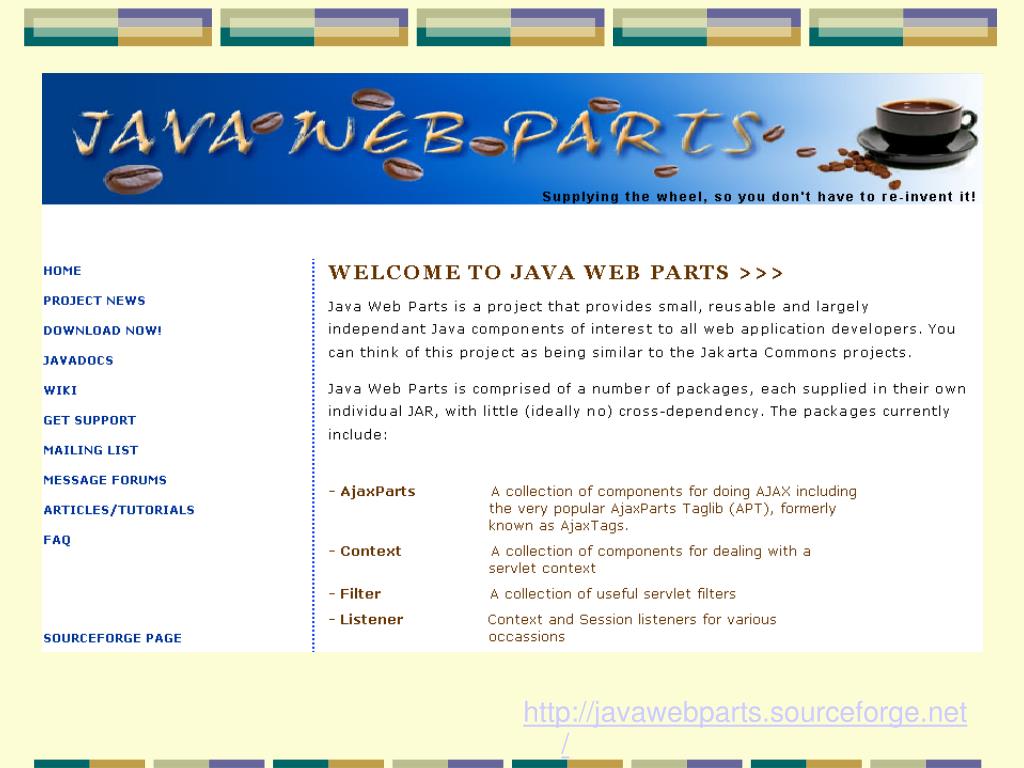Open the MAILING LIST link
The width and height of the screenshot is (1024, 768).
(x=90, y=450)
